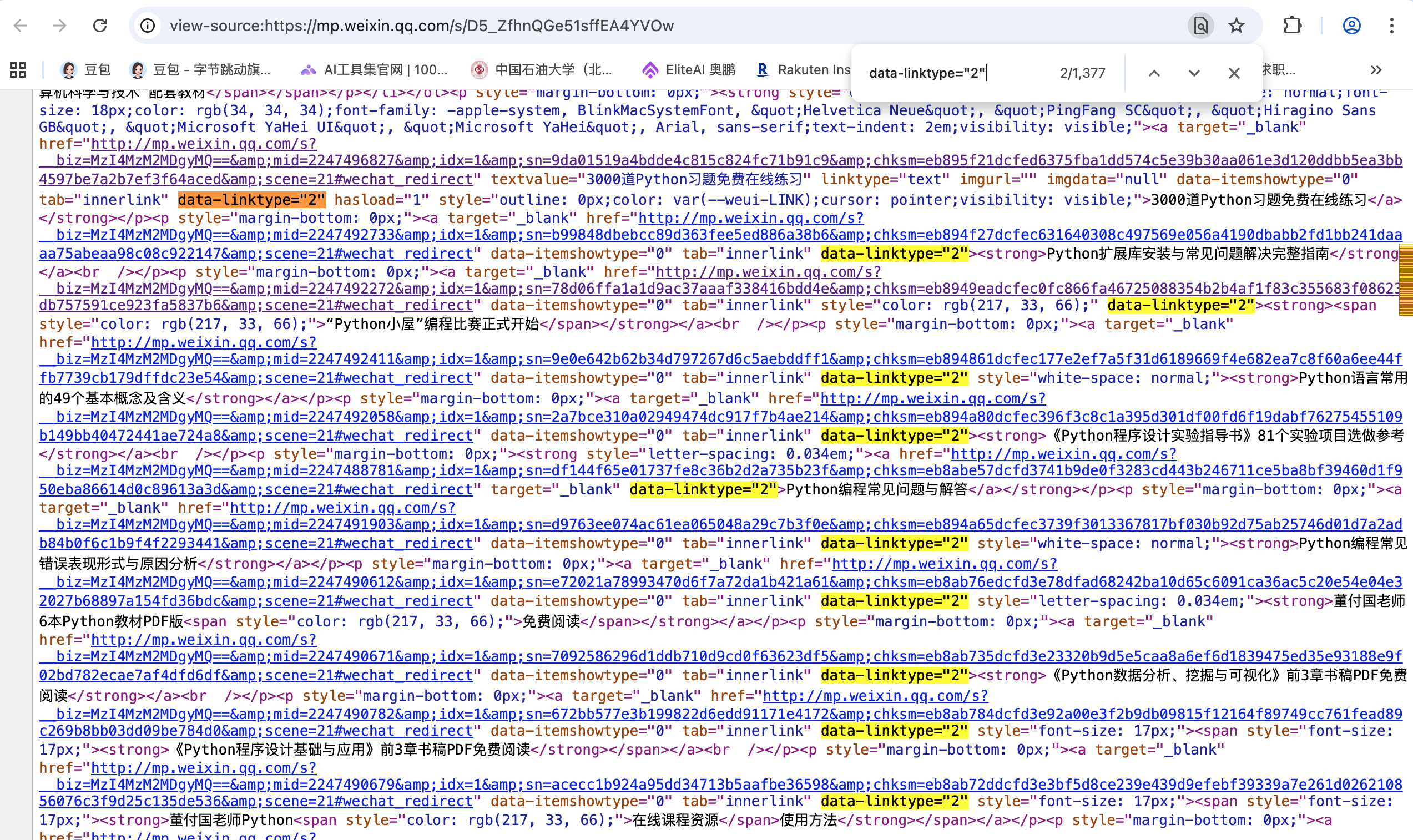Open the 中国石油大学 bookmark
Image resolution: width=1413 pixels, height=840 pixels.
coord(542,69)
